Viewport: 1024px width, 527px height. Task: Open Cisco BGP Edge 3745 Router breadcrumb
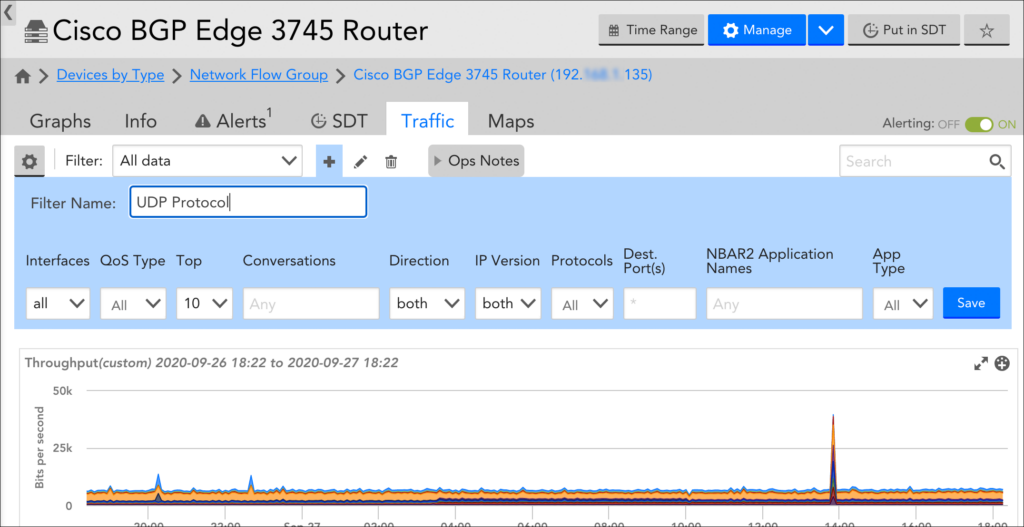click(502, 75)
